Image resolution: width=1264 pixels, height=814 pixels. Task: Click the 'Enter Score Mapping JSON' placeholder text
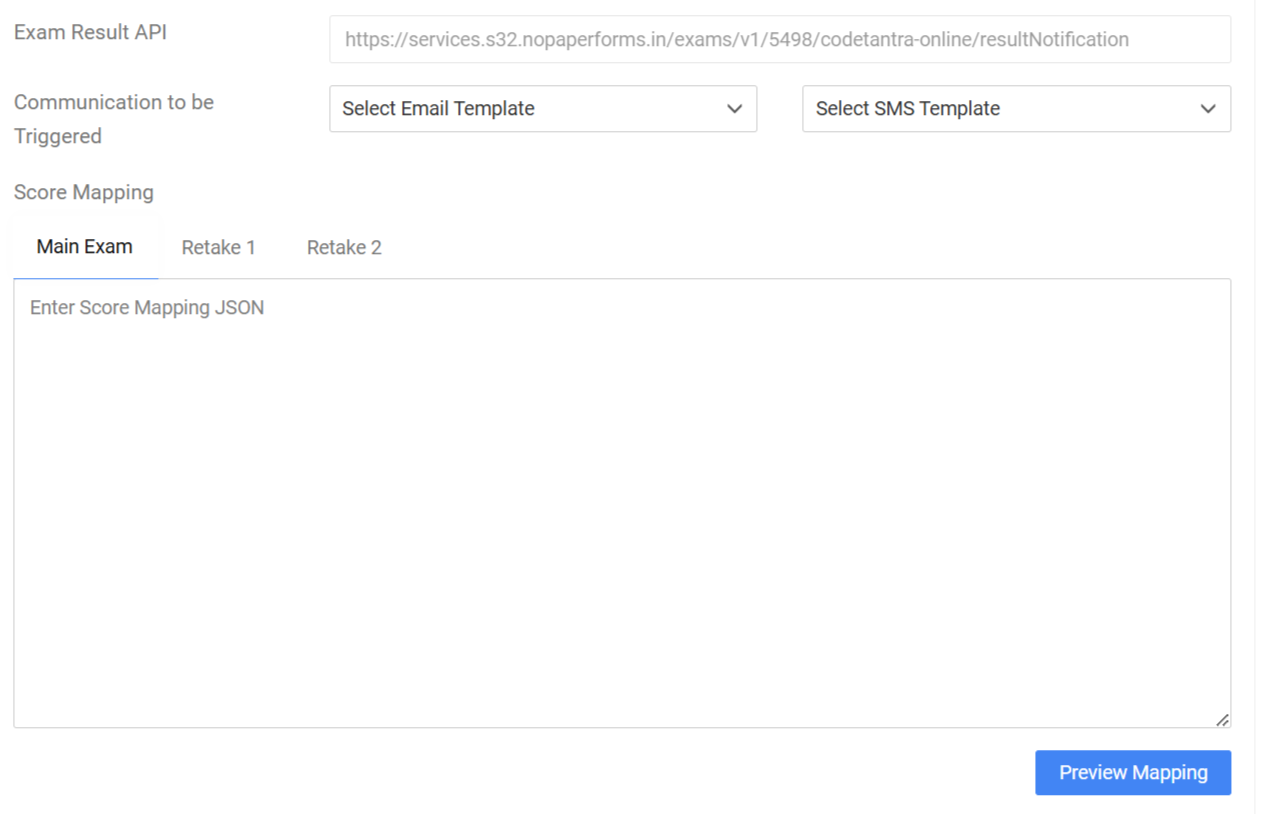[x=147, y=308]
